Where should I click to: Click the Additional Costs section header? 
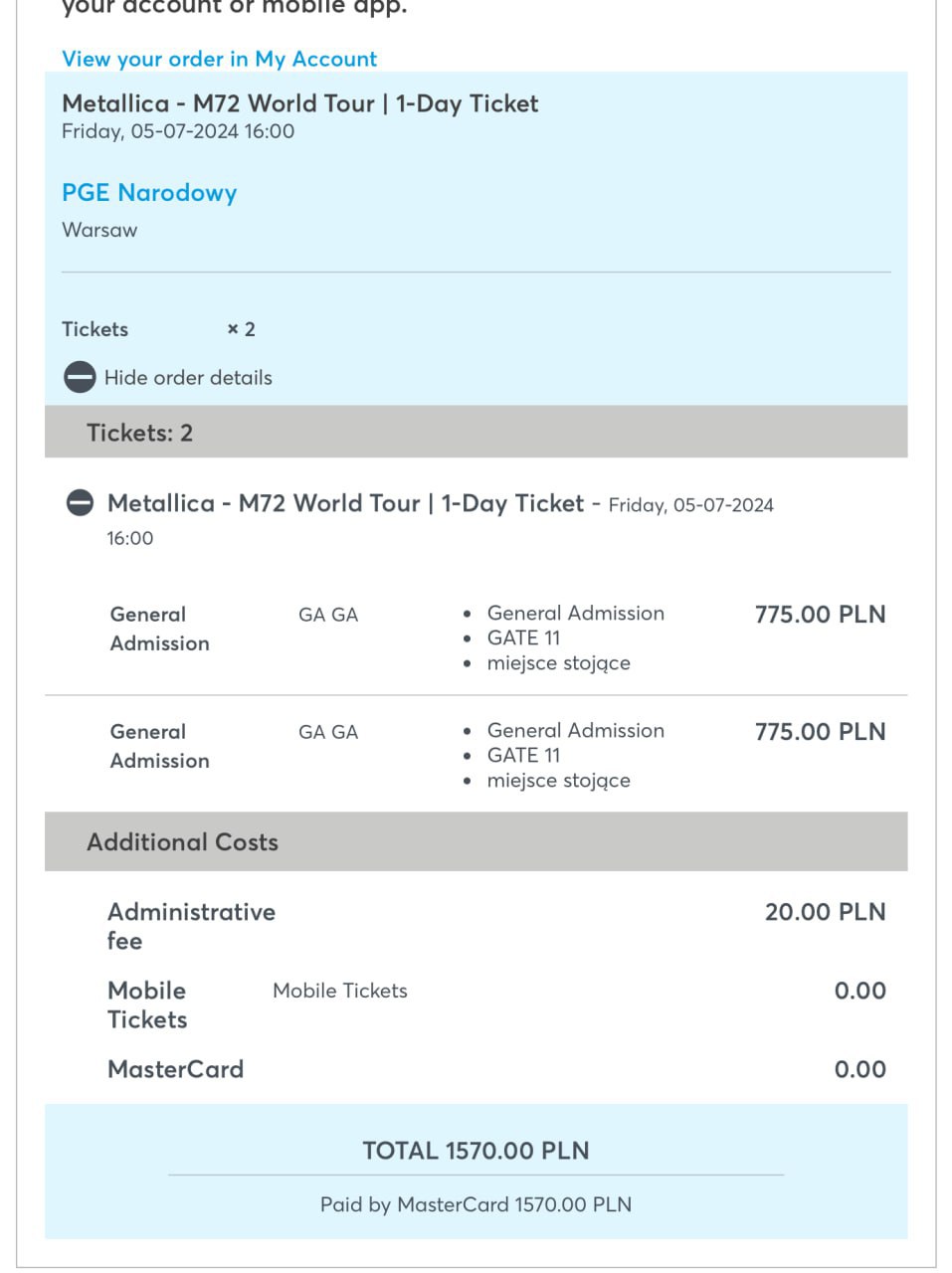point(182,842)
